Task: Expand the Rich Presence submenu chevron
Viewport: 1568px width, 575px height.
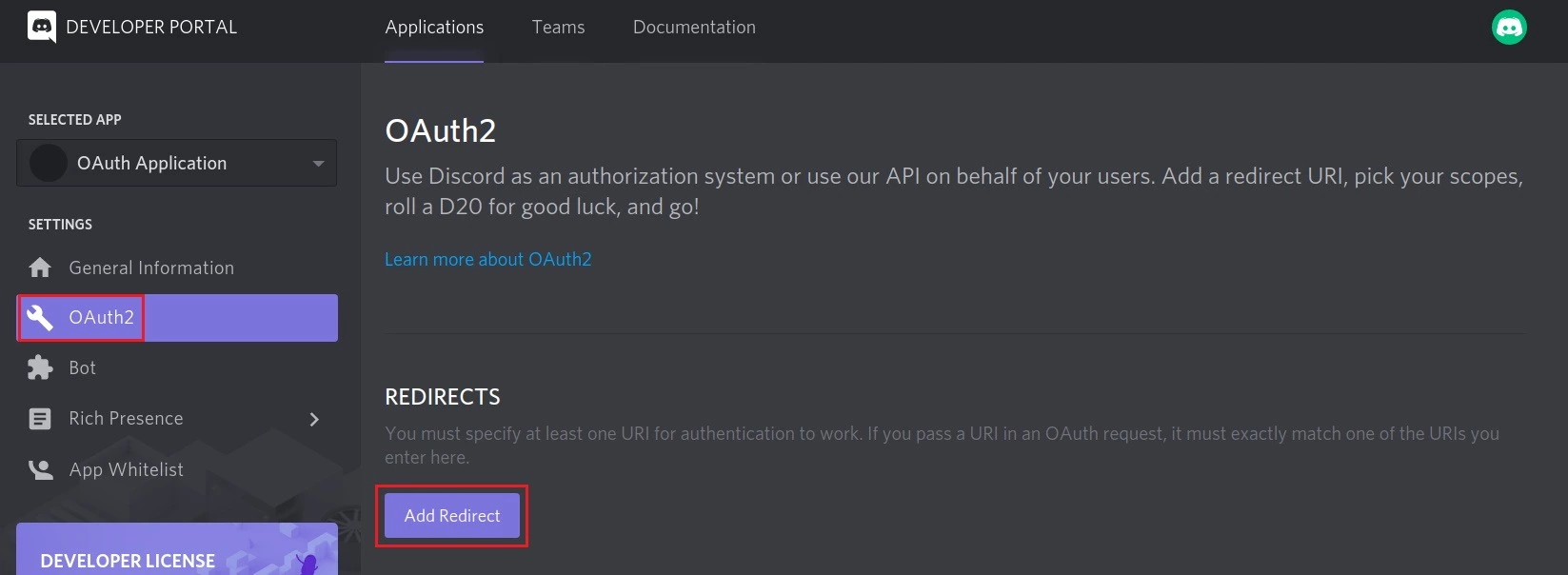Action: [x=314, y=419]
